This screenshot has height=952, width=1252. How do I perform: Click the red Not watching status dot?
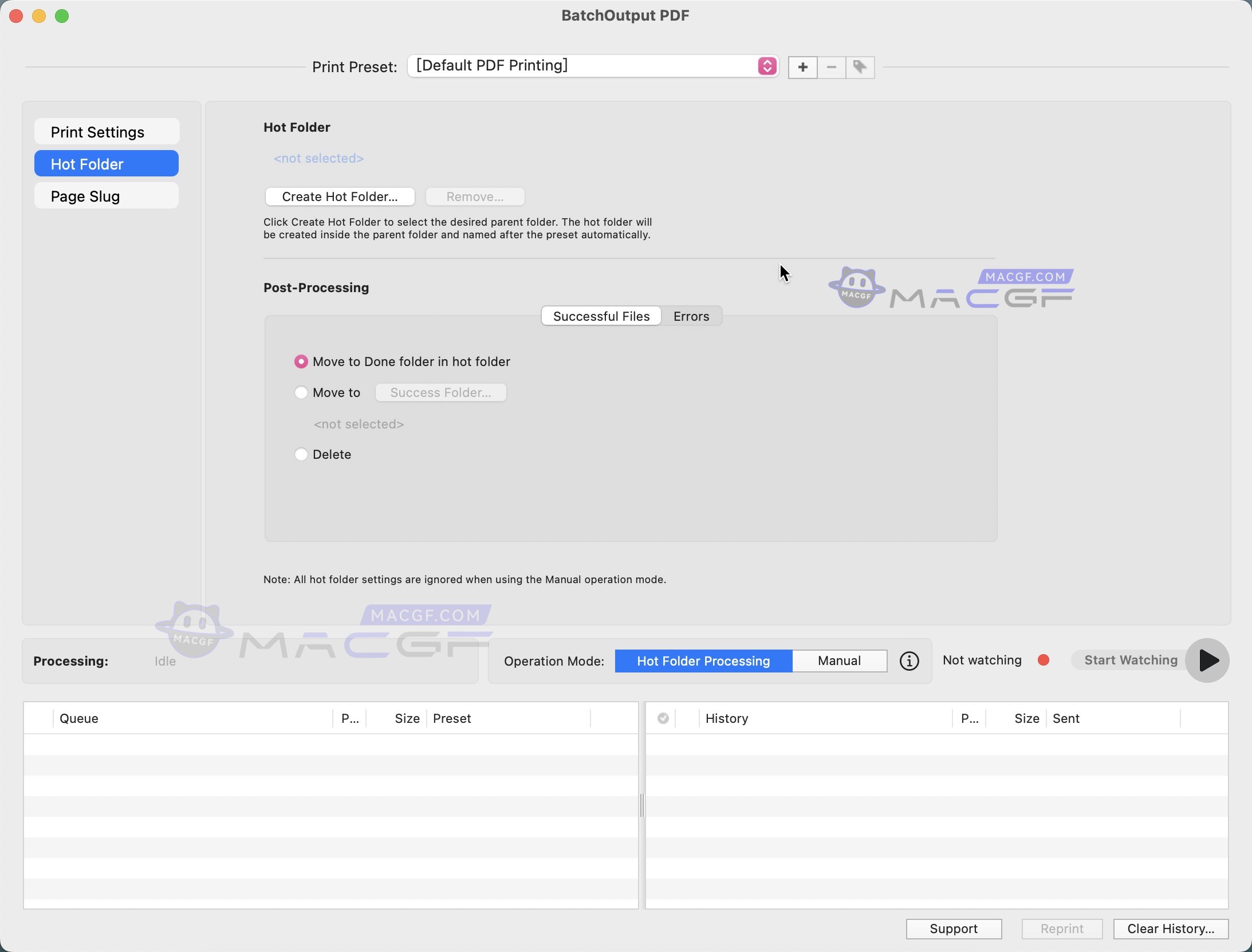click(x=1044, y=660)
